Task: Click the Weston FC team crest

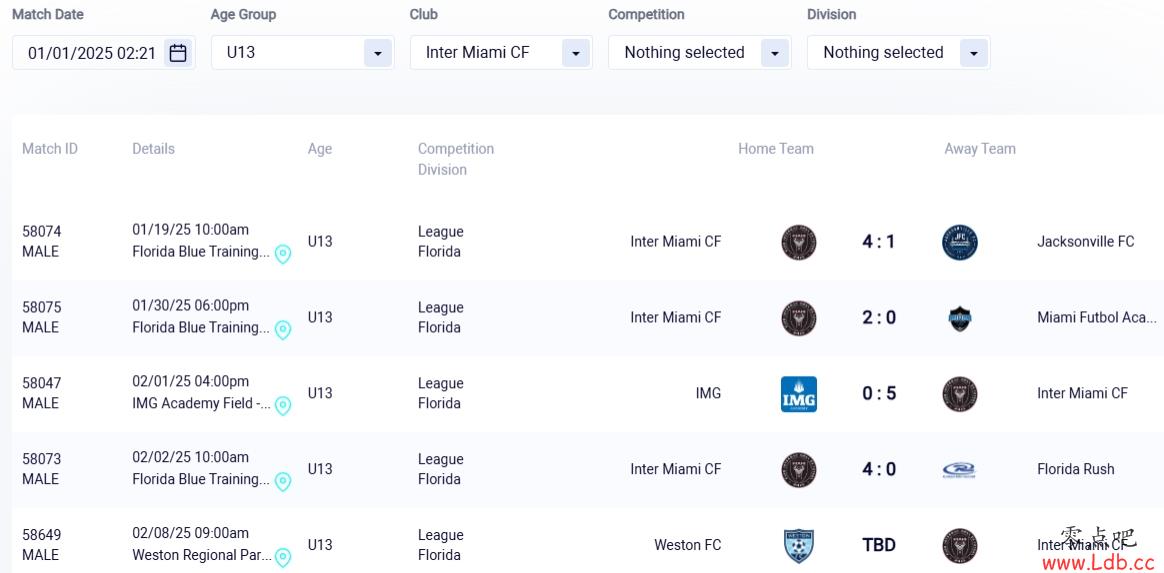Action: (799, 546)
